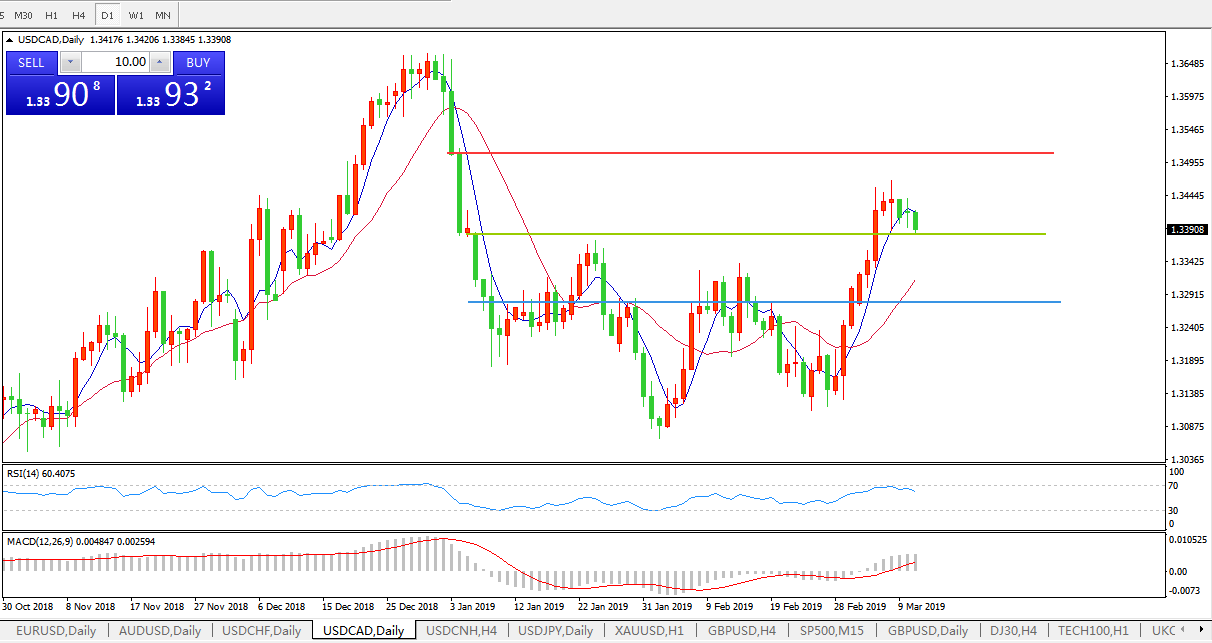Switch to M30 timeframe

(24, 15)
